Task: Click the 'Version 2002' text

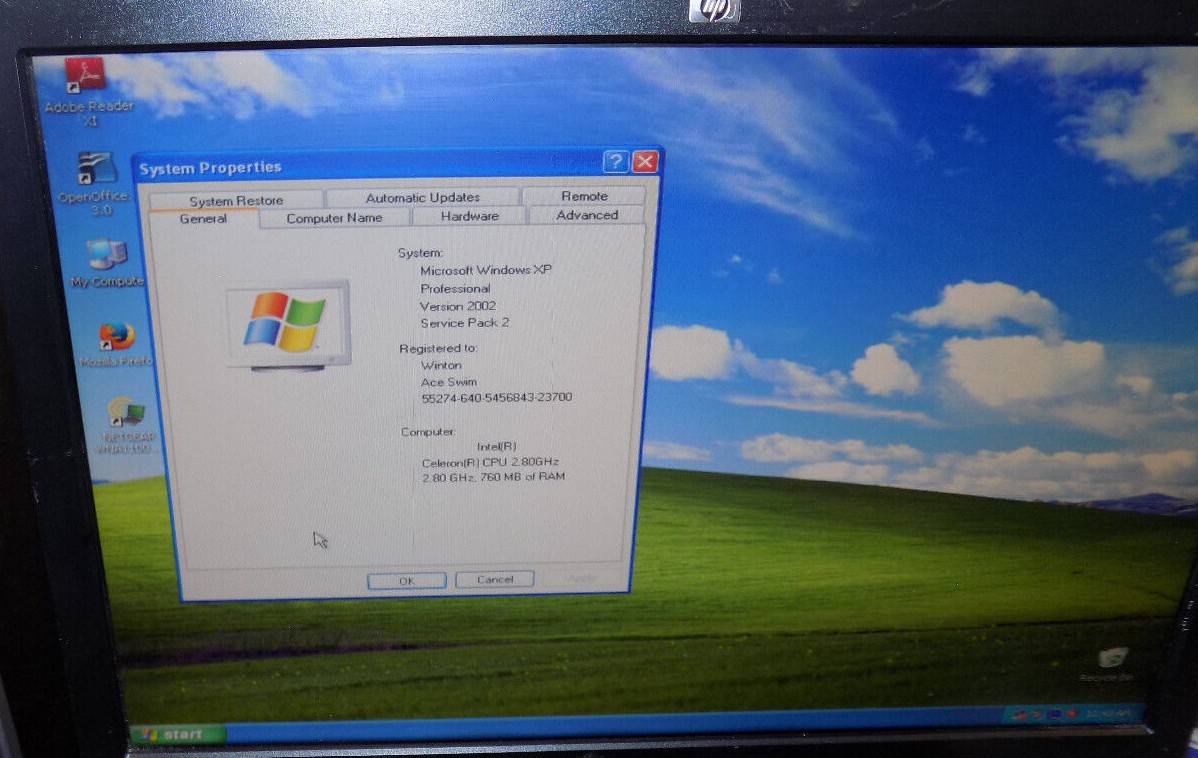Action: [x=458, y=306]
